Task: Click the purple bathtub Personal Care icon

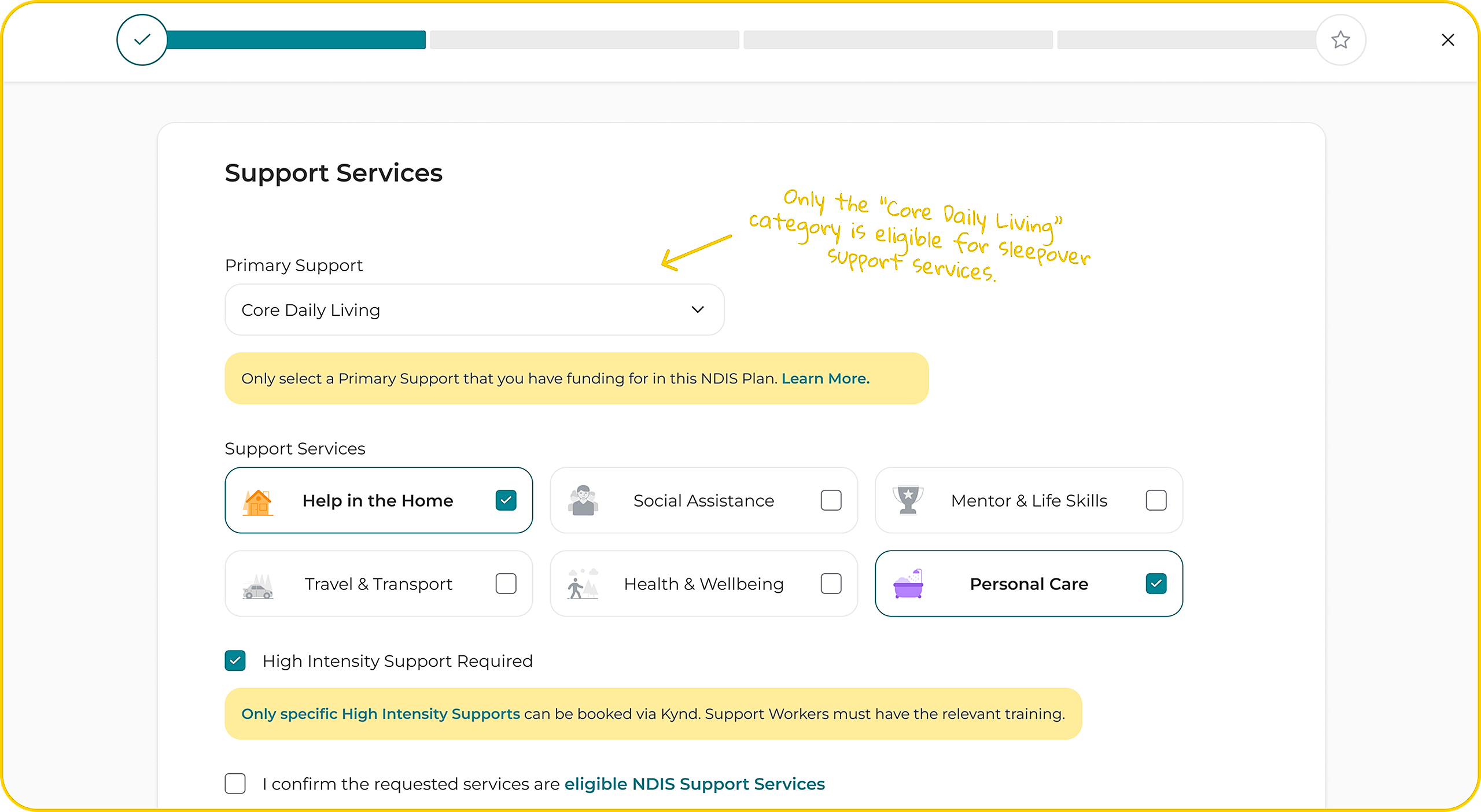Action: tap(908, 584)
